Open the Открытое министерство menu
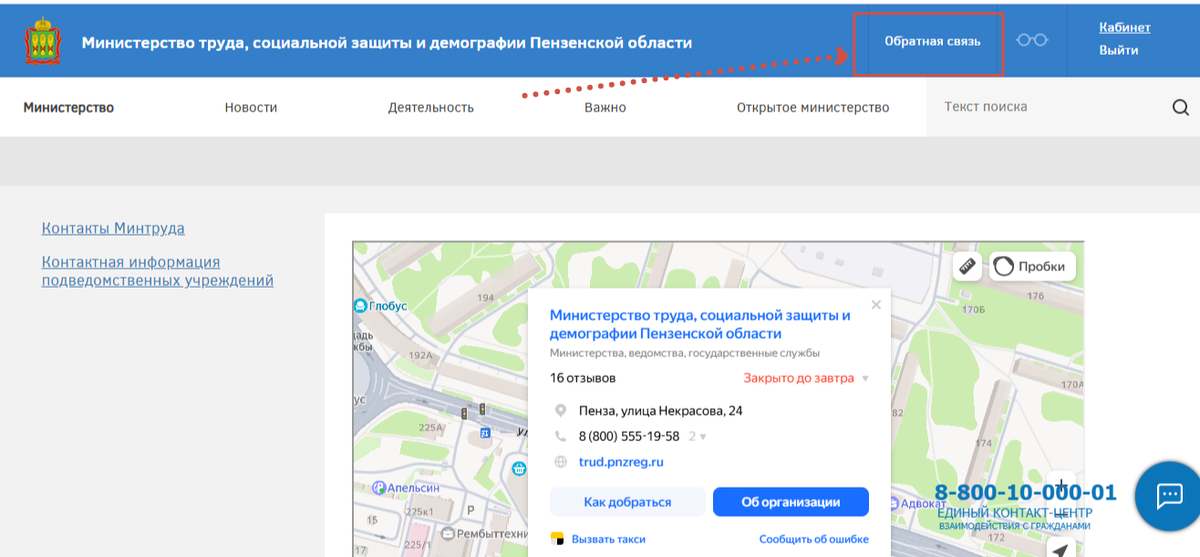The width and height of the screenshot is (1200, 557). (813, 108)
